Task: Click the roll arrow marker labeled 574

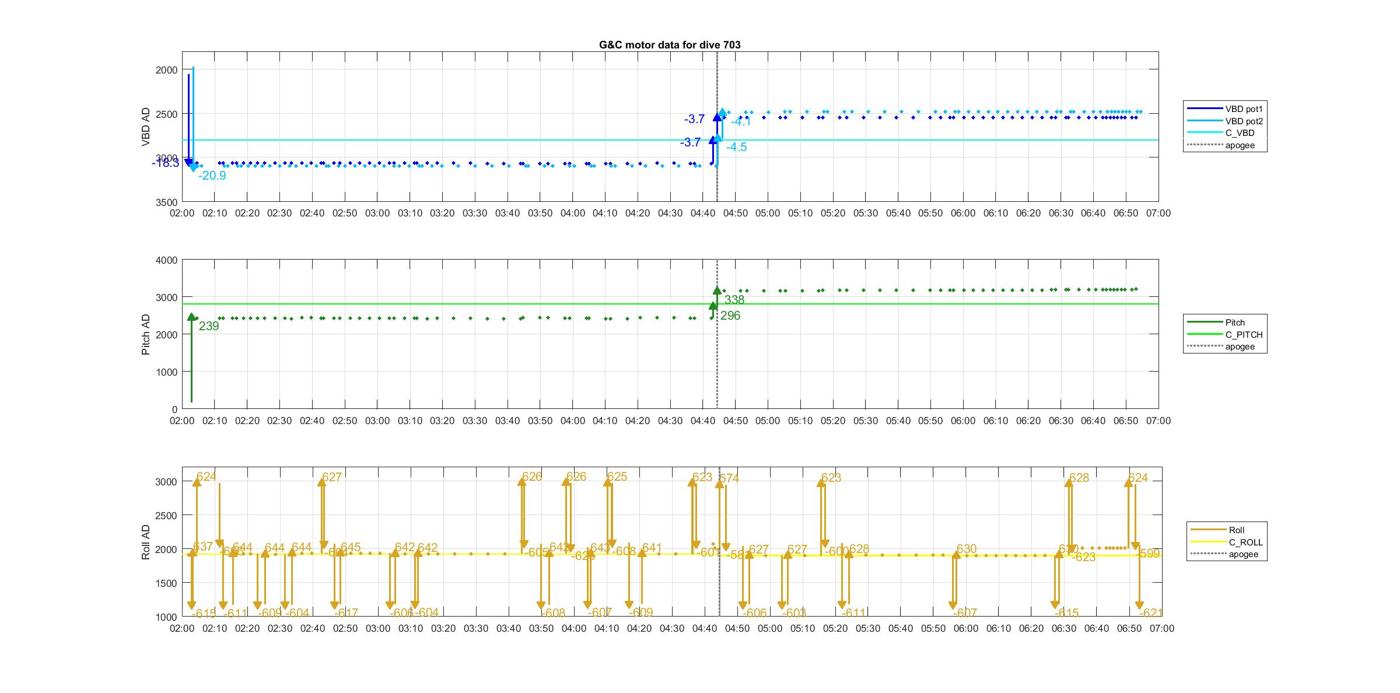Action: 718,485
